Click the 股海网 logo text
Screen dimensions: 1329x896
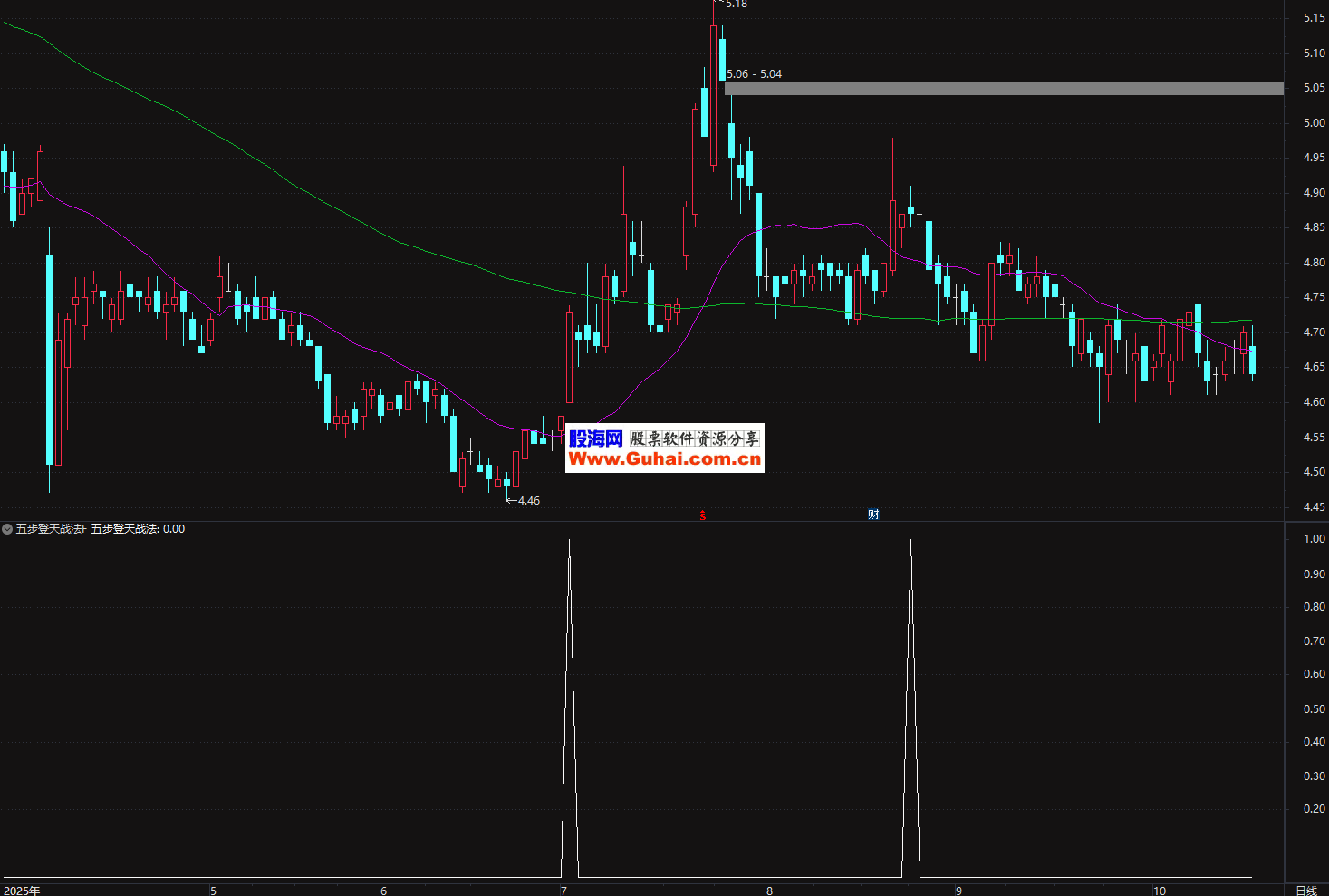[x=595, y=438]
